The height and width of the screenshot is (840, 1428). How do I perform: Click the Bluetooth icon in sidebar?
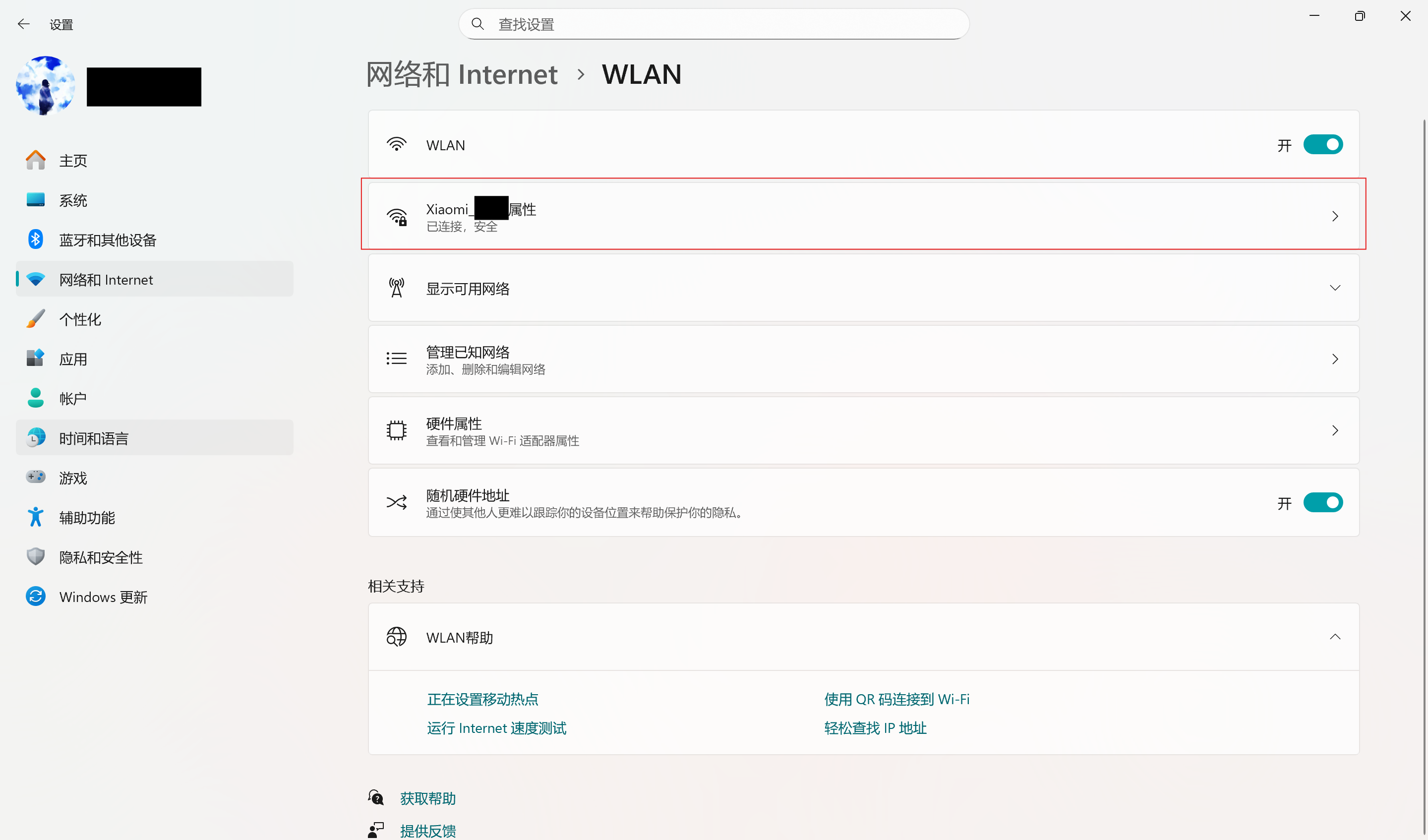tap(35, 239)
